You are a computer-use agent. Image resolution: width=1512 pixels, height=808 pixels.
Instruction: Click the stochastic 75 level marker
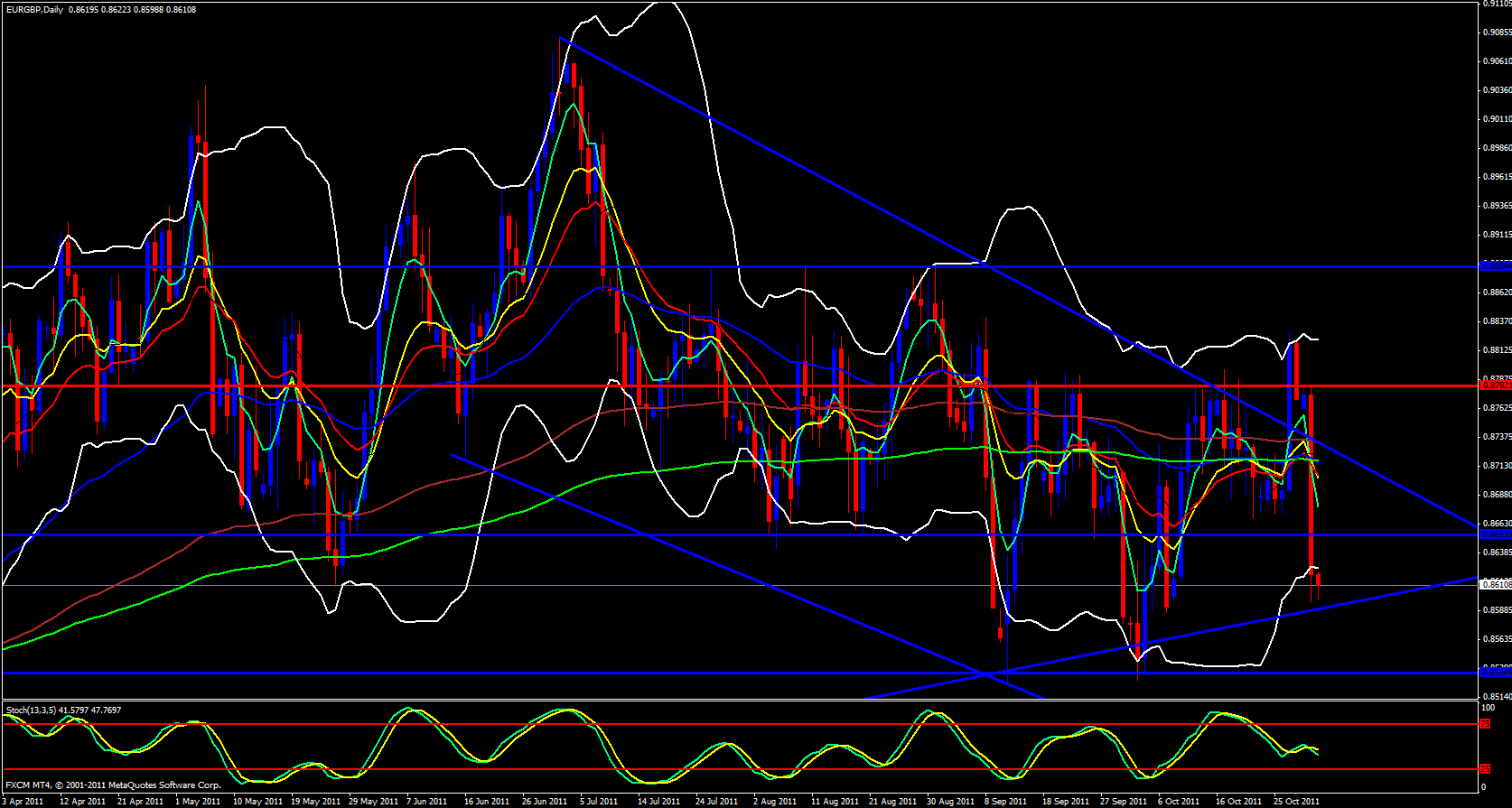[1486, 724]
